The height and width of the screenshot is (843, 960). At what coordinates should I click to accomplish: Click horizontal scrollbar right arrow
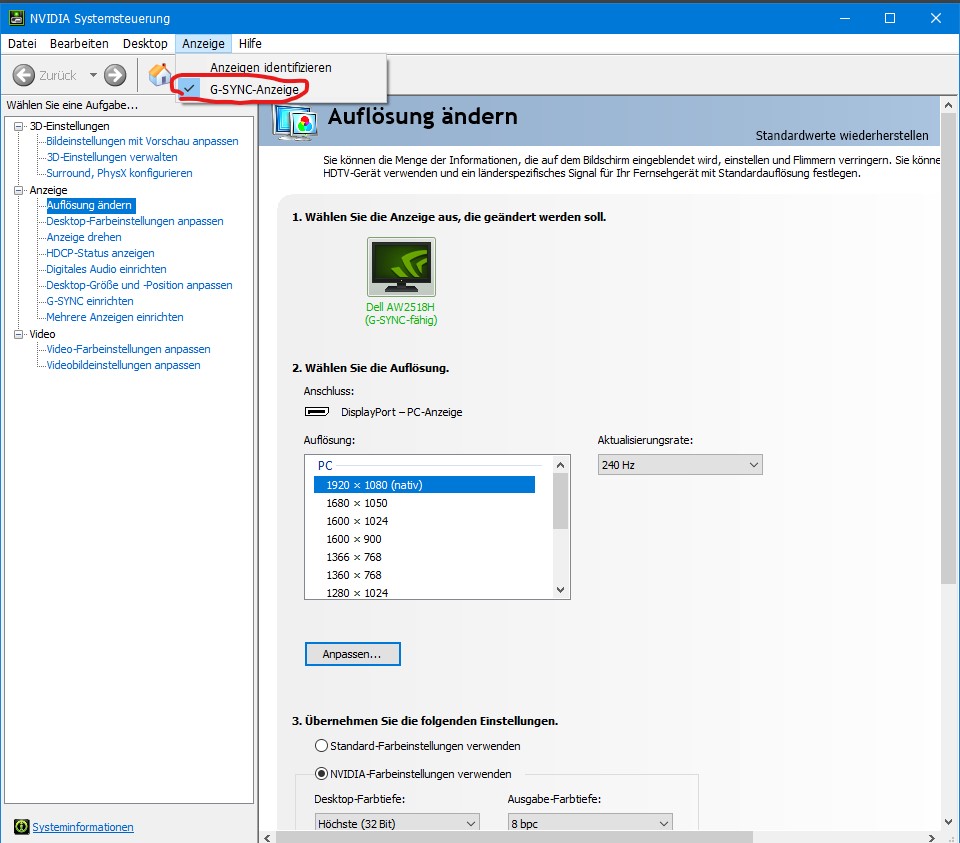932,837
